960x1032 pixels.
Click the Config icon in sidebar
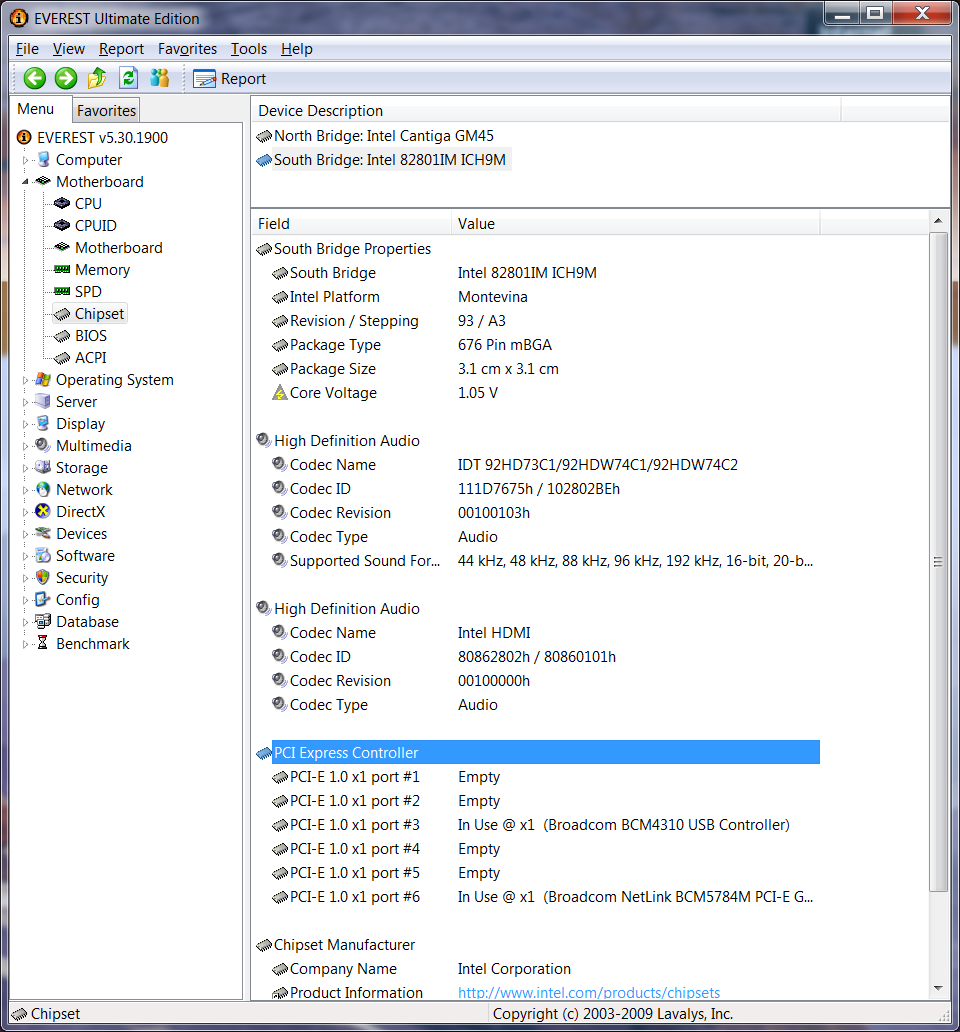pos(43,599)
